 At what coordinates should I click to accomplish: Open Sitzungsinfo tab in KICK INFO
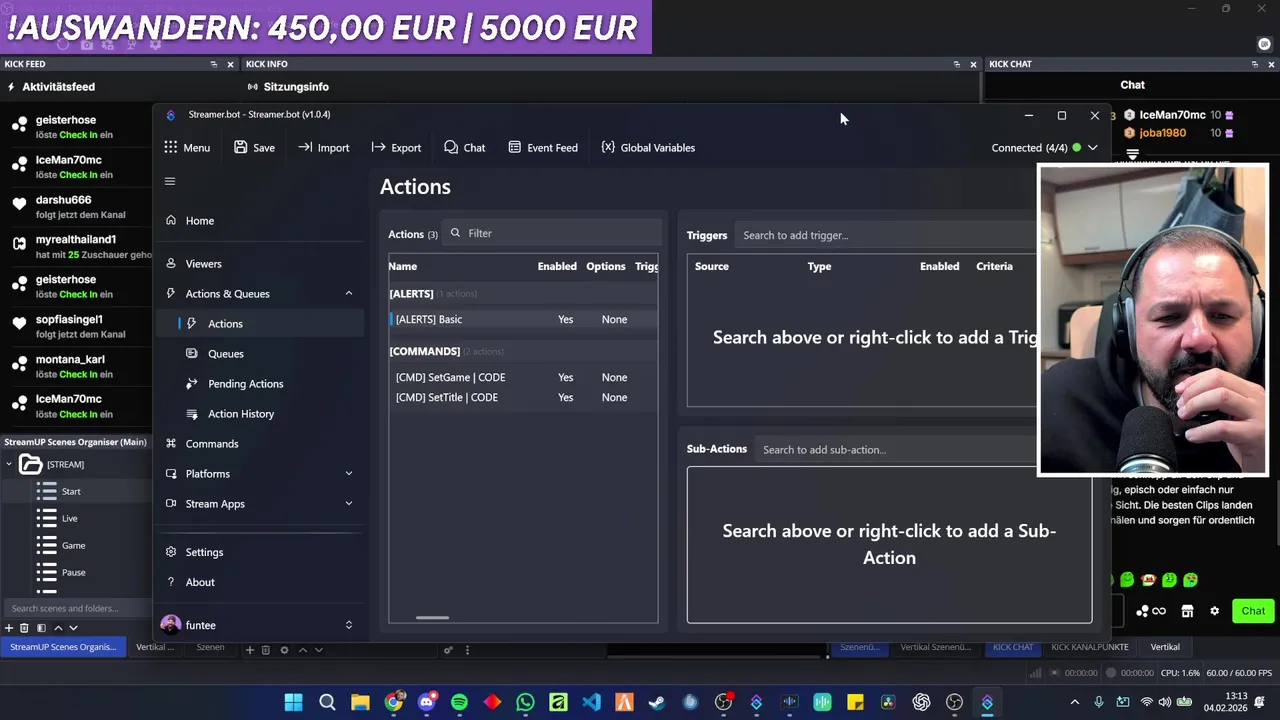tap(288, 87)
